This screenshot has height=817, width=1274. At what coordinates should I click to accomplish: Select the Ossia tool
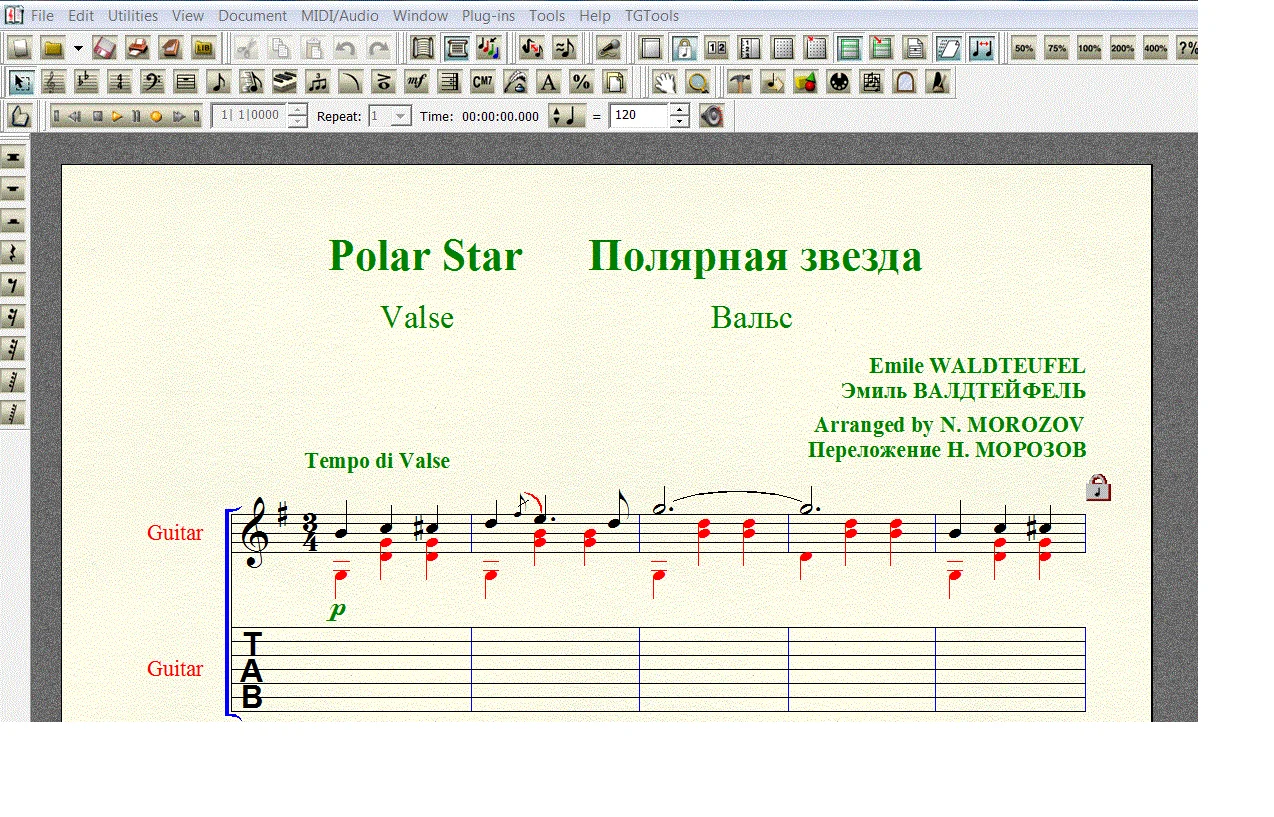(x=872, y=81)
